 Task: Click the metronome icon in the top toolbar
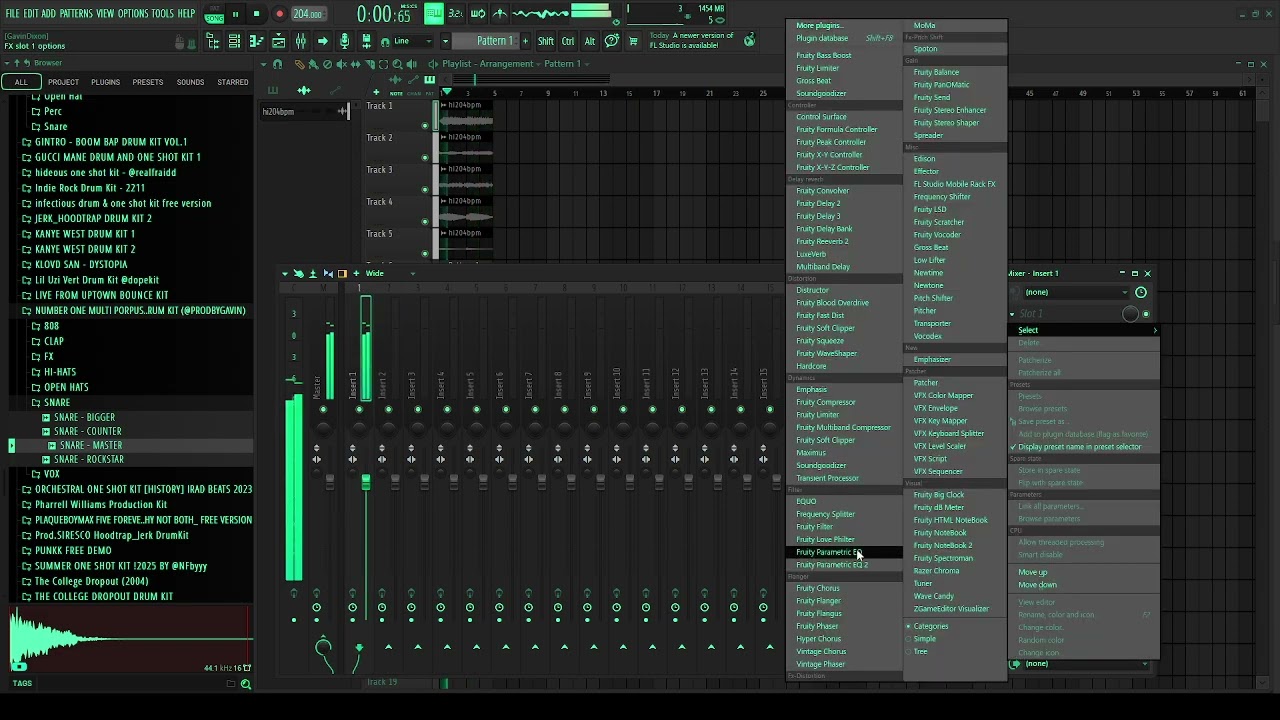click(x=500, y=14)
